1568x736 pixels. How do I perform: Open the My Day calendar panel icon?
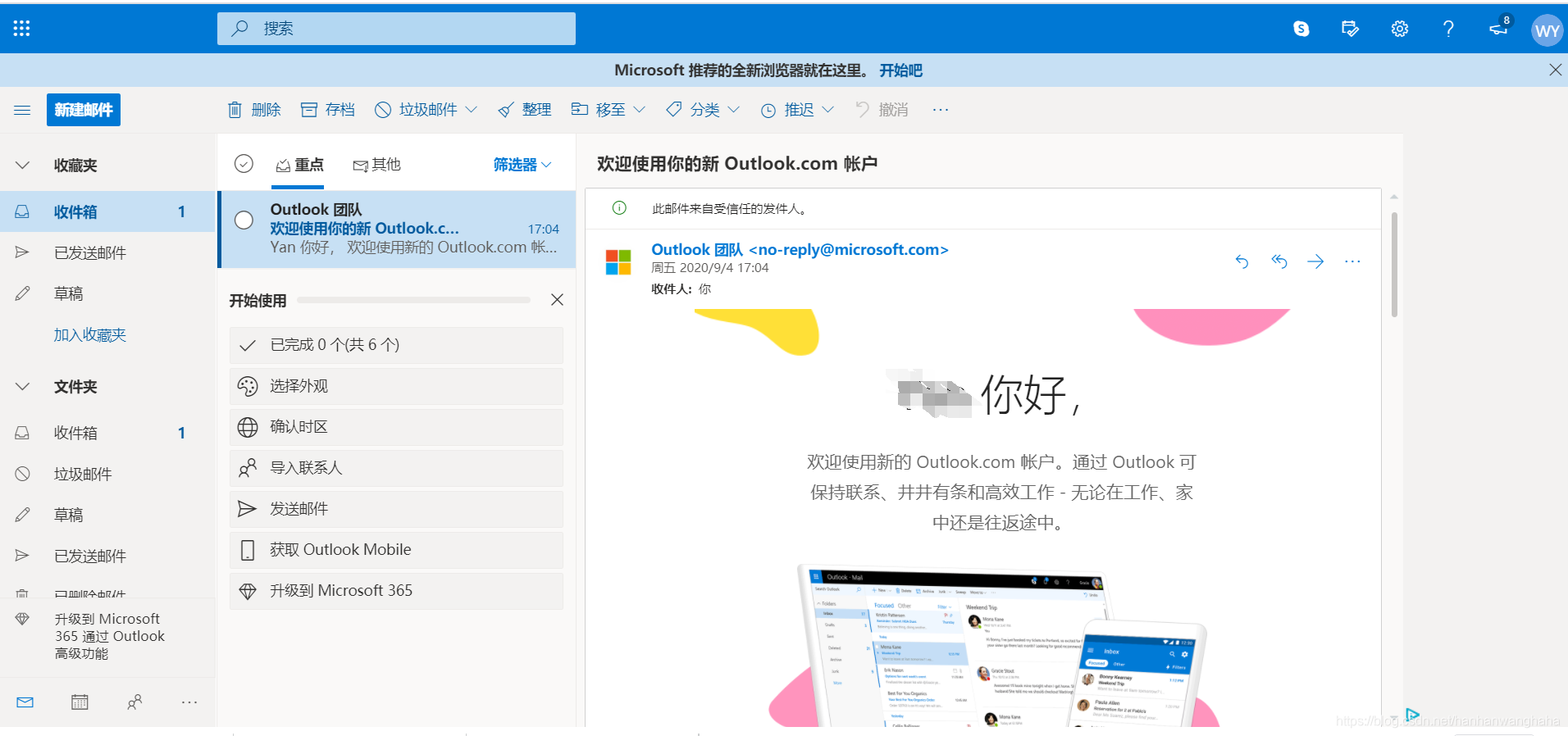point(1350,29)
